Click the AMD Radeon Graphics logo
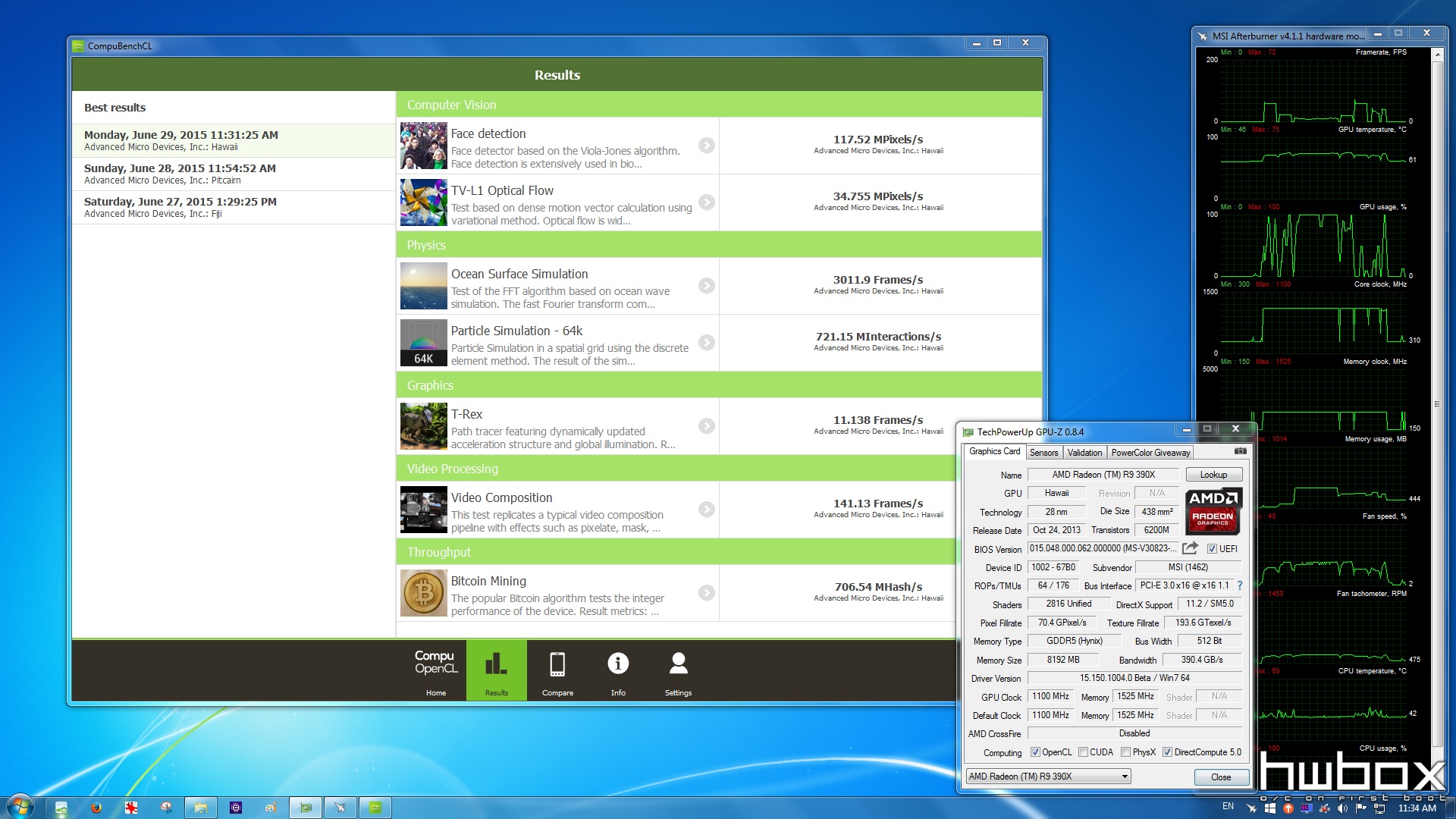The height and width of the screenshot is (819, 1456). [x=1213, y=512]
